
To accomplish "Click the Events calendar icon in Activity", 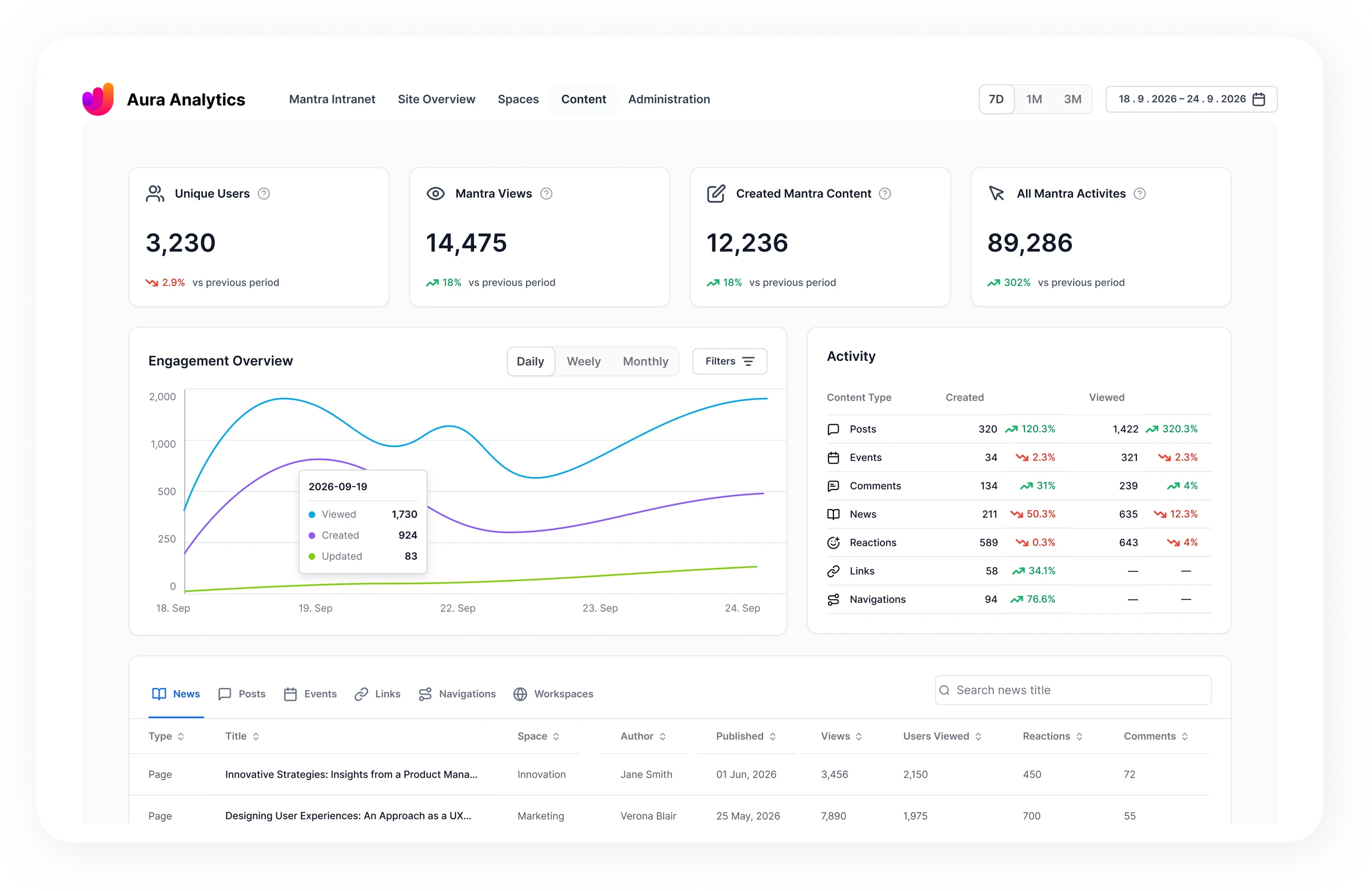I will [833, 458].
